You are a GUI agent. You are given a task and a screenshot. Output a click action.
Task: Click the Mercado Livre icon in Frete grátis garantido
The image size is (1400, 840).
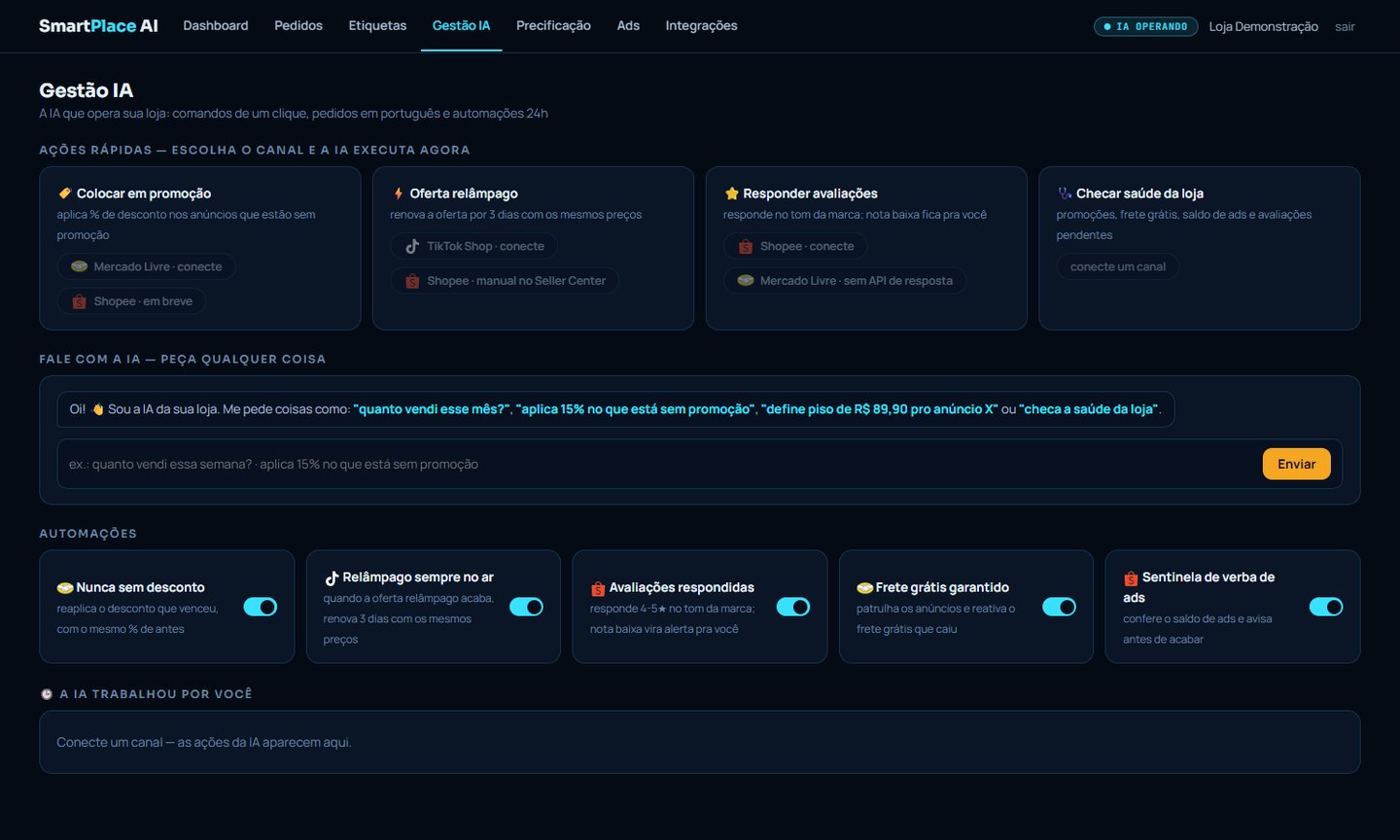pyautogui.click(x=864, y=587)
